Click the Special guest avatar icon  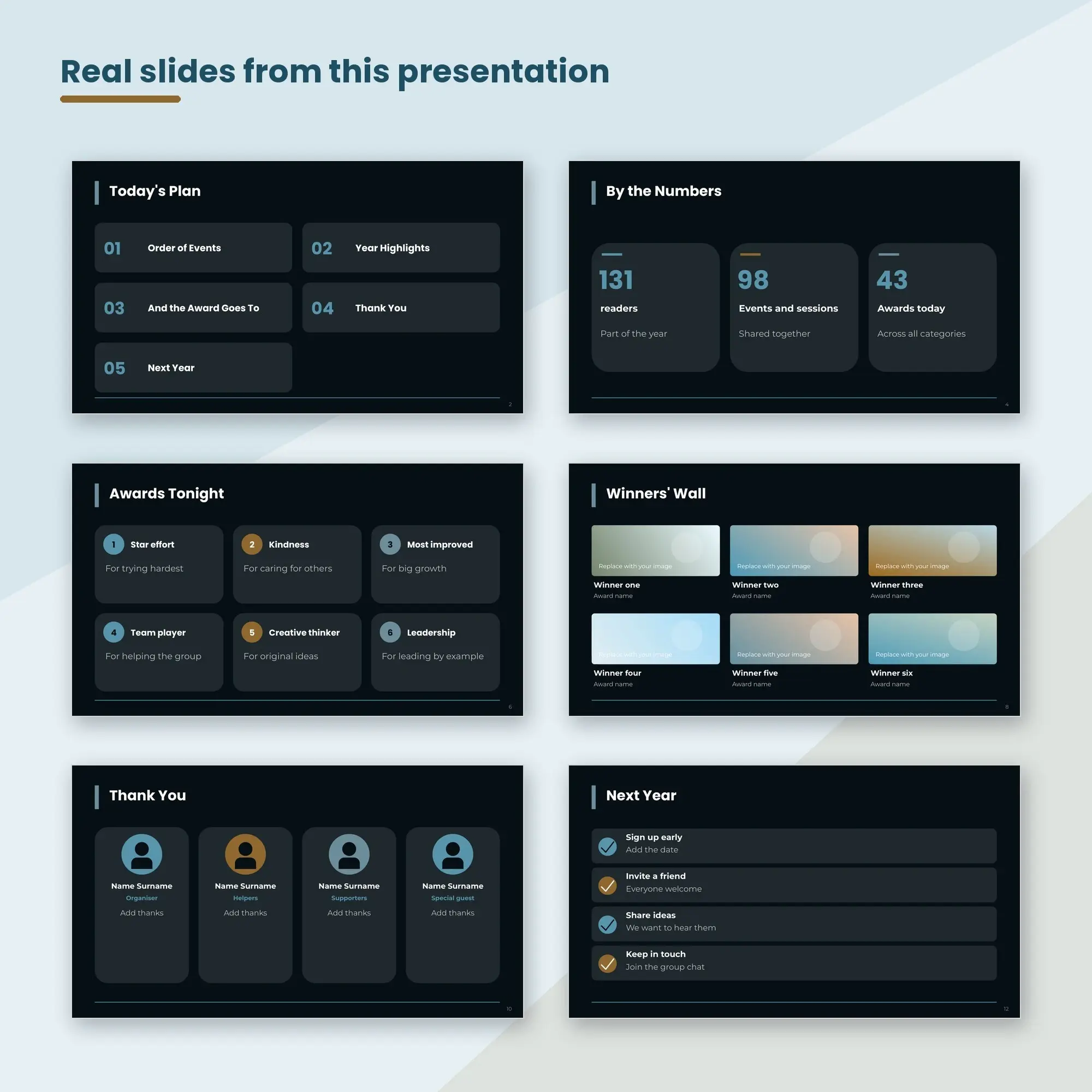coord(453,854)
